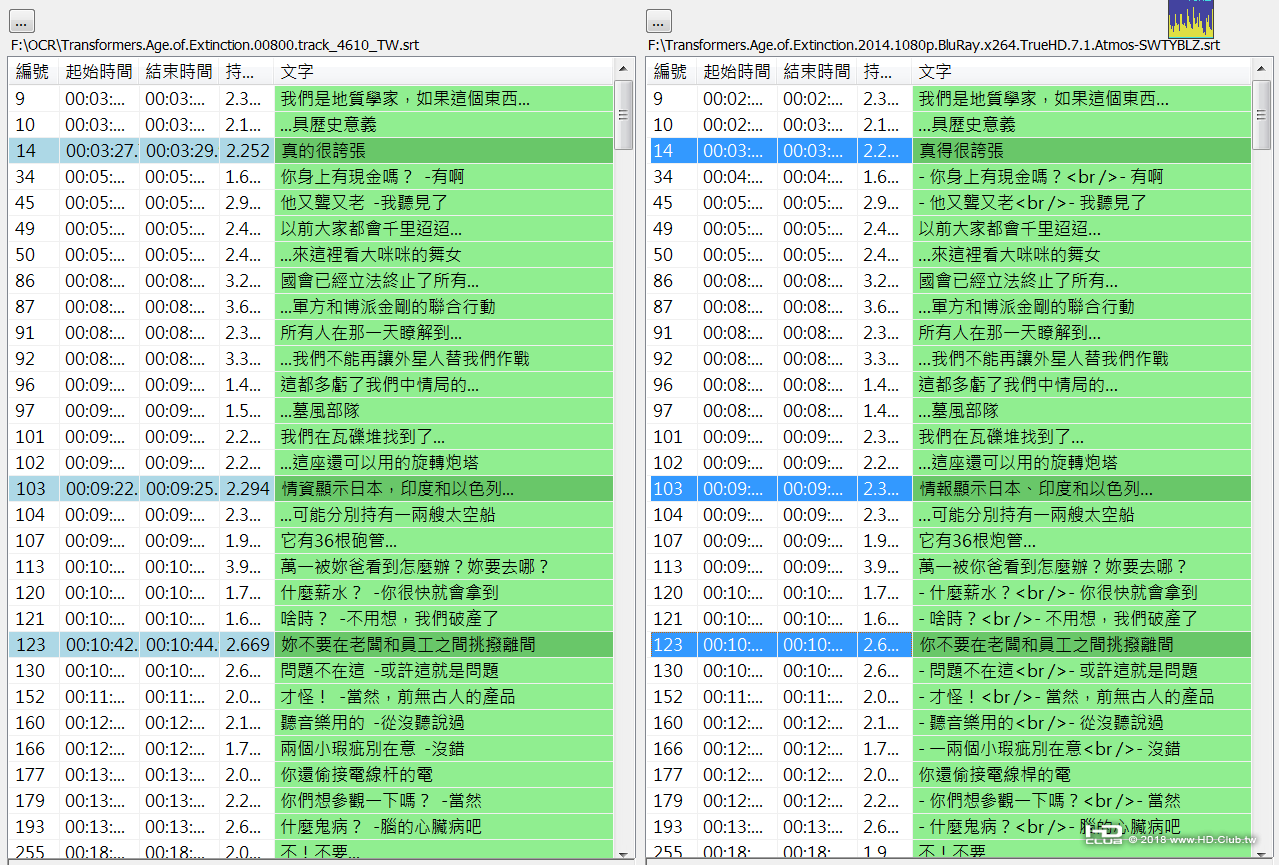Click left duration cell 2.669
Image resolution: width=1279 pixels, height=865 pixels.
click(248, 644)
